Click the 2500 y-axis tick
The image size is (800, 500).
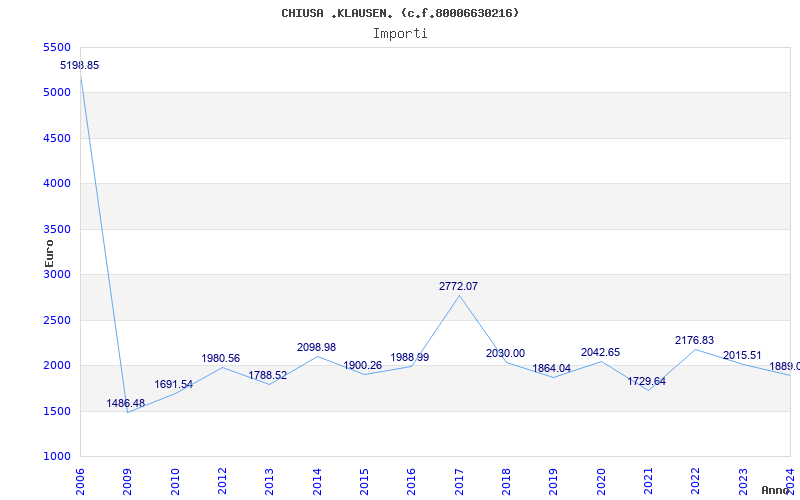(57, 320)
